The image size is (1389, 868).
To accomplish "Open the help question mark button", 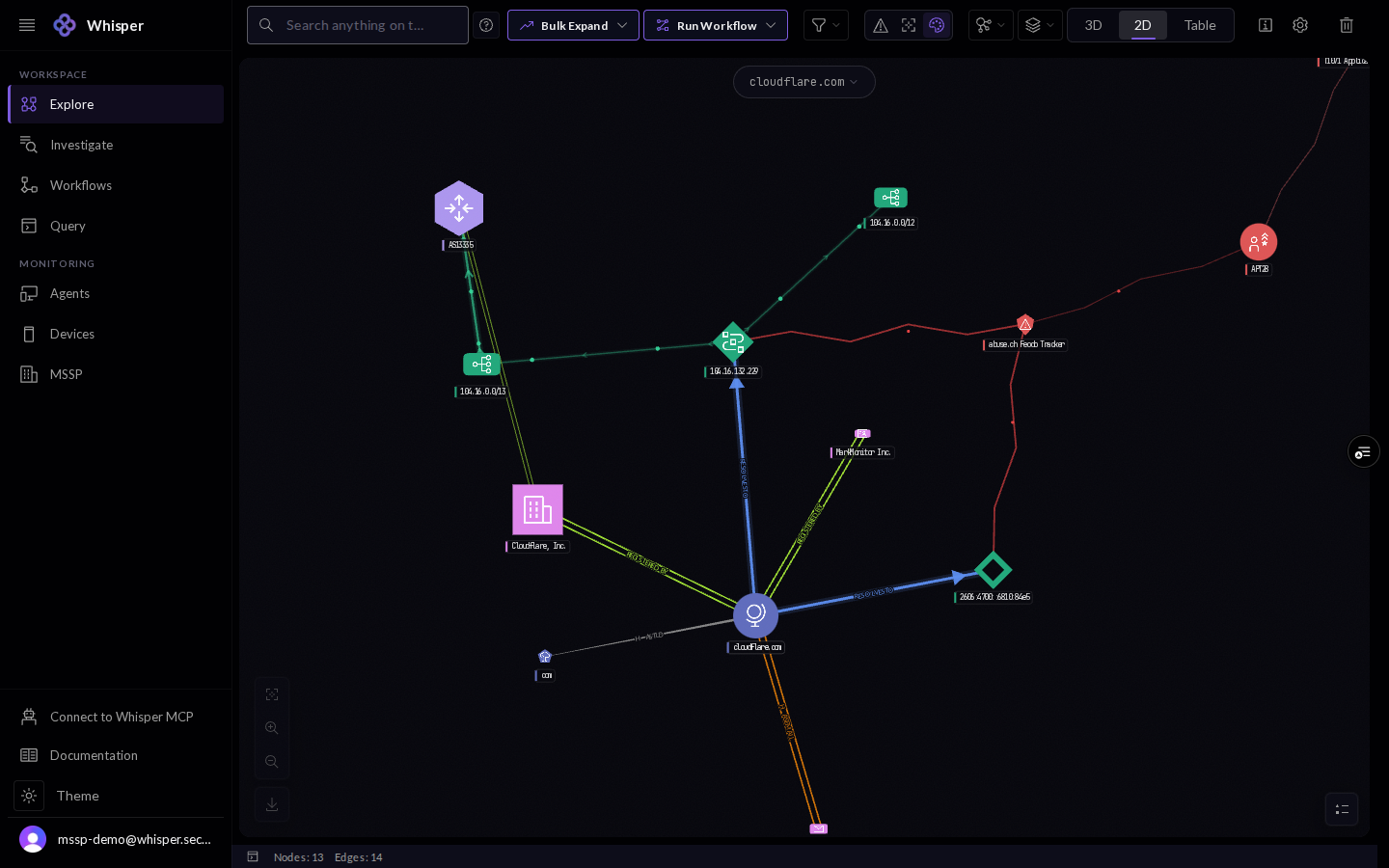I will tap(486, 25).
